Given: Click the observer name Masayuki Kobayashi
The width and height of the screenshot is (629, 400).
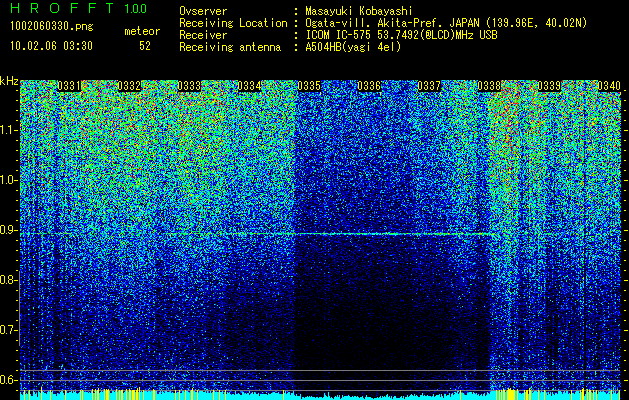Looking at the screenshot, I should (x=359, y=11).
